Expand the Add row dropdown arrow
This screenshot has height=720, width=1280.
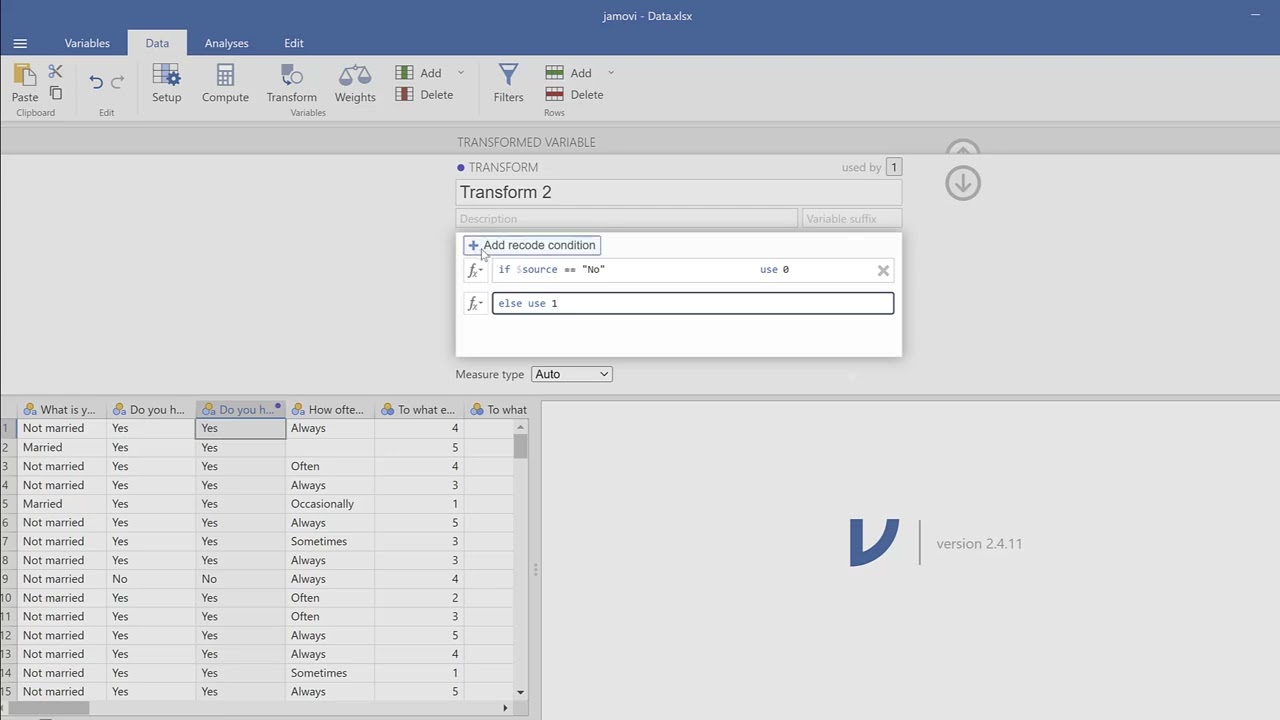pos(611,73)
